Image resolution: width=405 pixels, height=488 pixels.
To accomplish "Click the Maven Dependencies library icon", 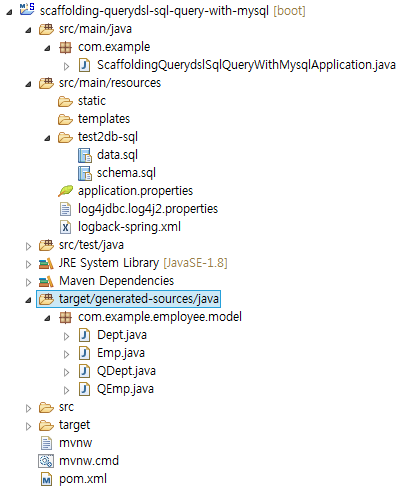I will [x=46, y=281].
